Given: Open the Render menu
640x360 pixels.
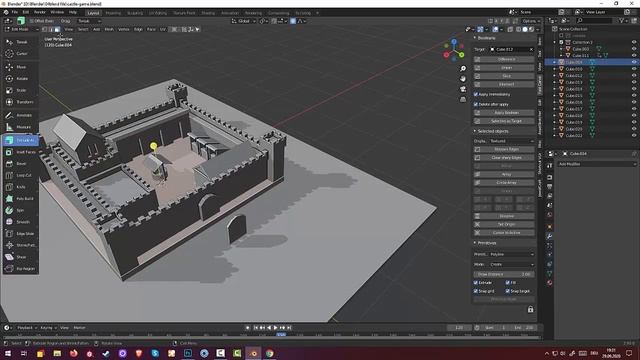Looking at the screenshot, I should (40, 12).
